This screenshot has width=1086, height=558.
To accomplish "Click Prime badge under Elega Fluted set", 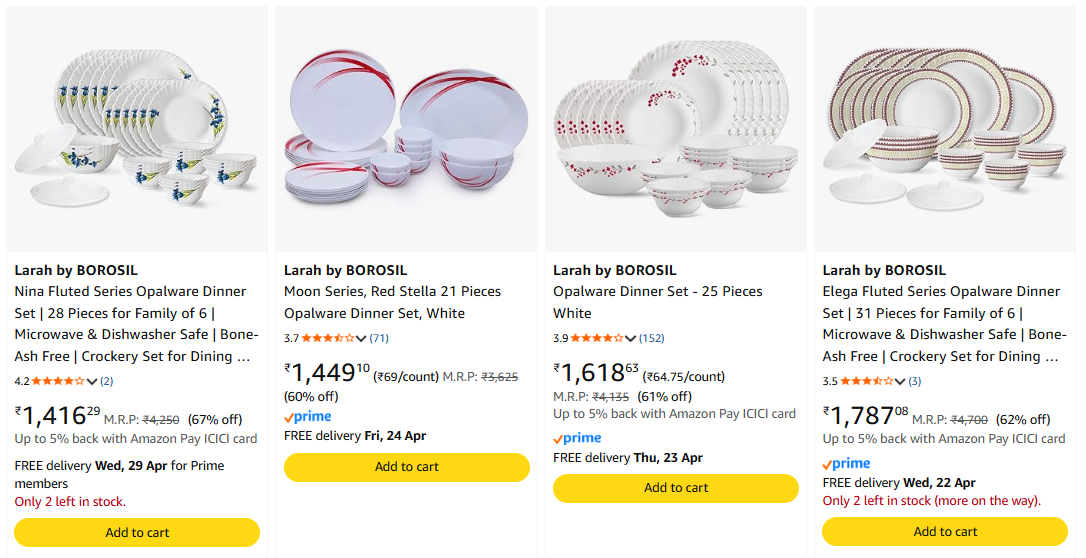I will point(846,464).
